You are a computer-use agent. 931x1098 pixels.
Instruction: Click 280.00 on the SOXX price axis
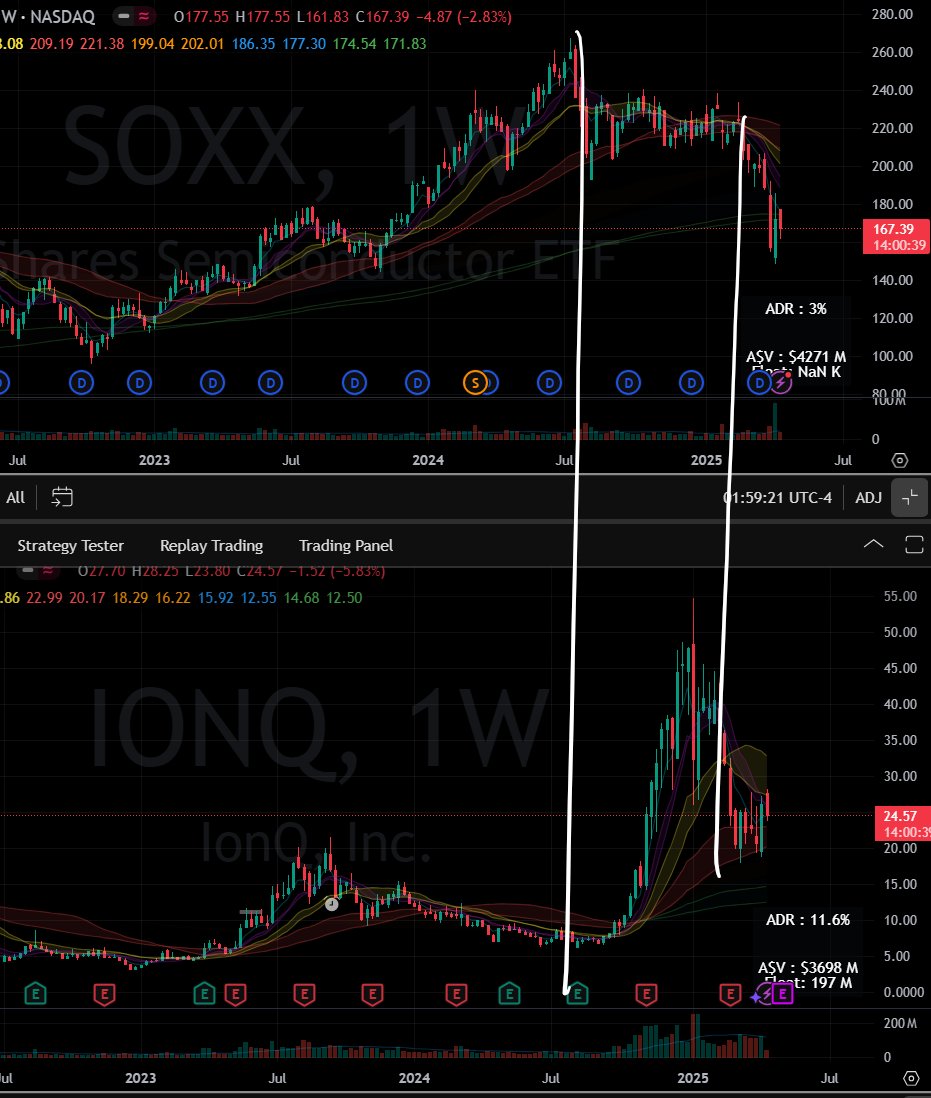tap(892, 14)
